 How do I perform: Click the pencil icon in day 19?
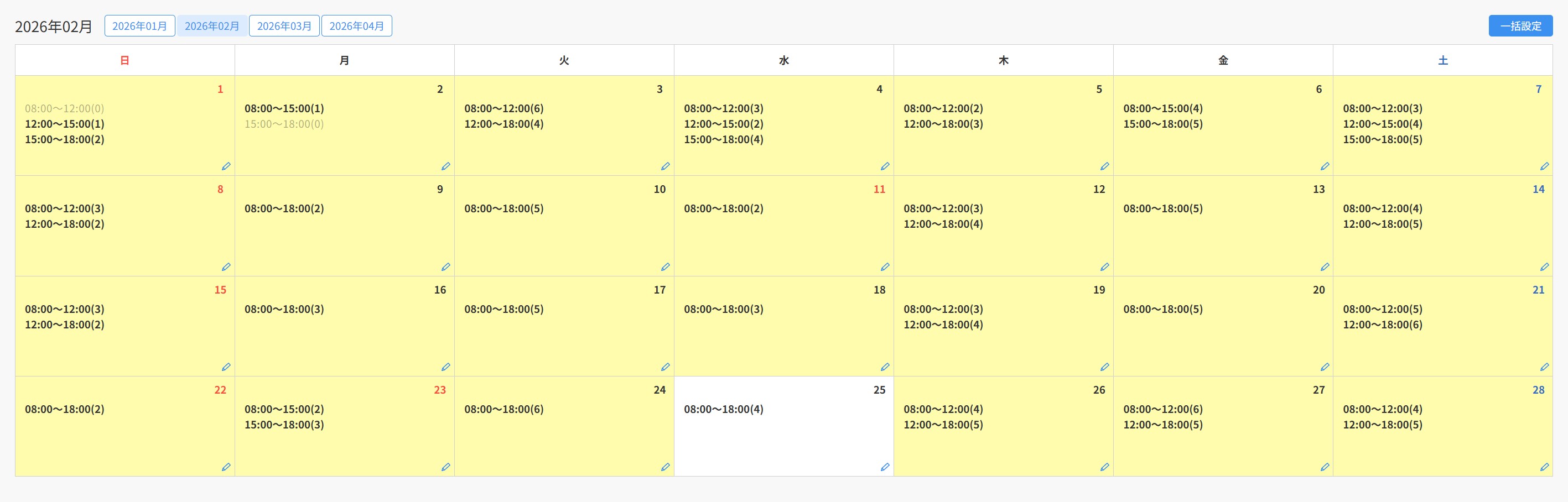1105,367
